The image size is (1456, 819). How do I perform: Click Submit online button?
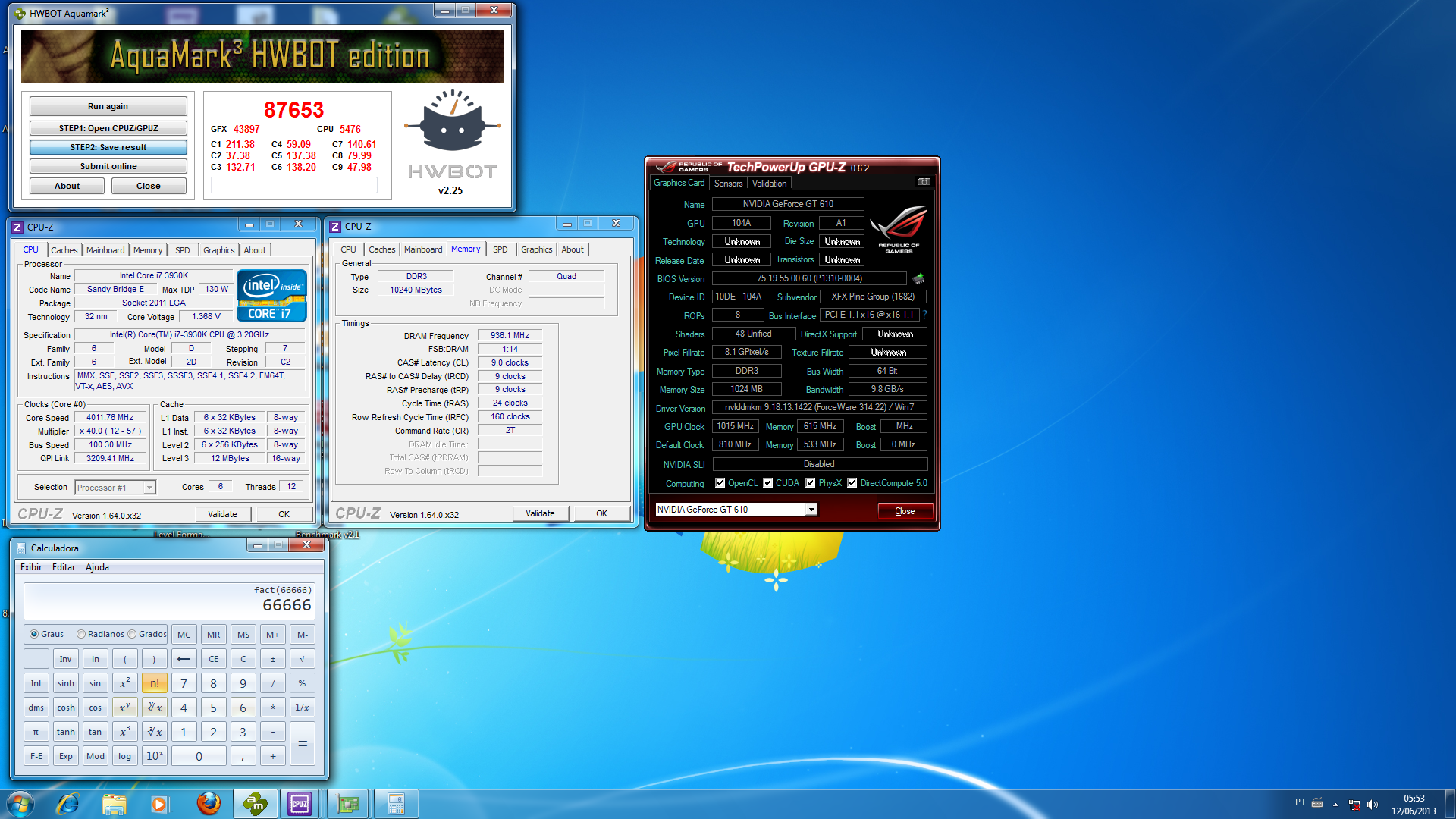pos(108,166)
